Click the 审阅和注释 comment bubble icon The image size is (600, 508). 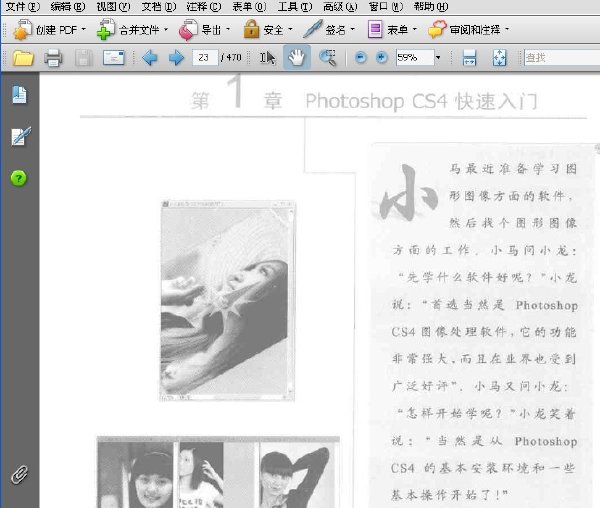click(437, 29)
